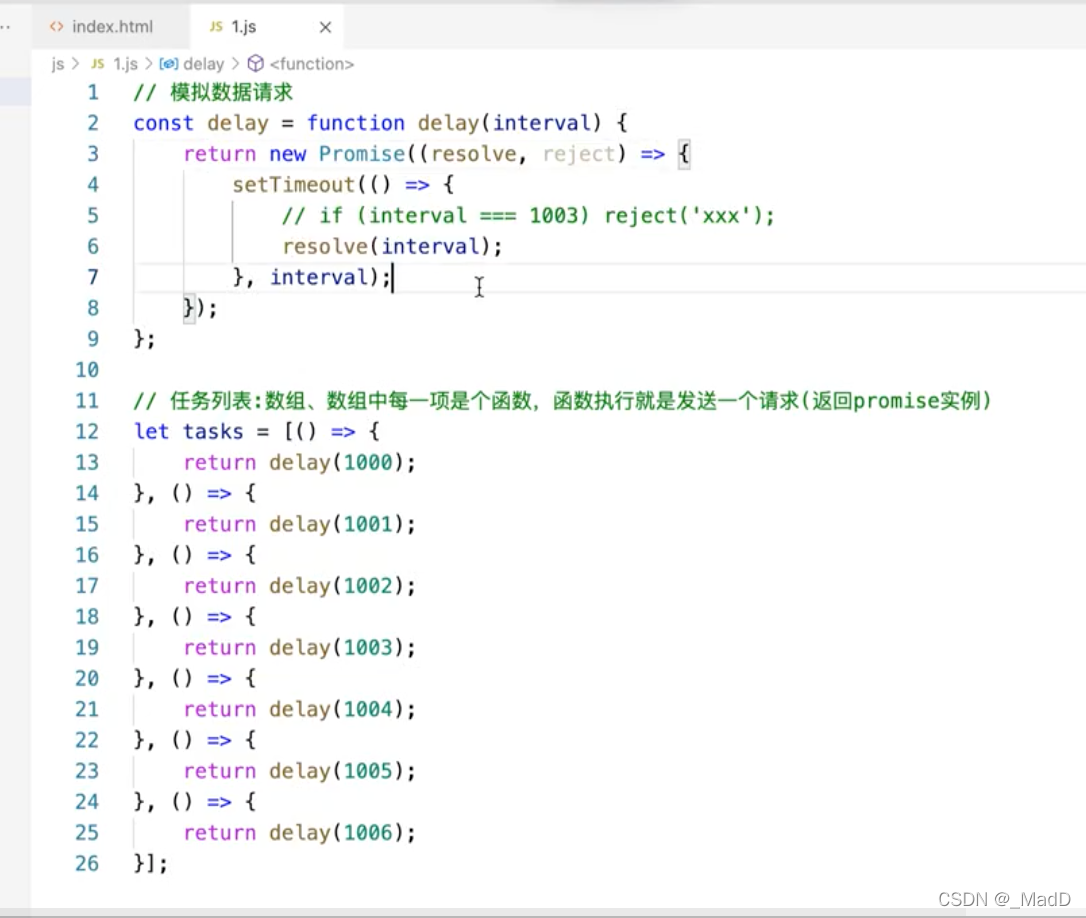Click 'delay(1002)' on line 17
The width and height of the screenshot is (1086, 918).
tap(337, 586)
